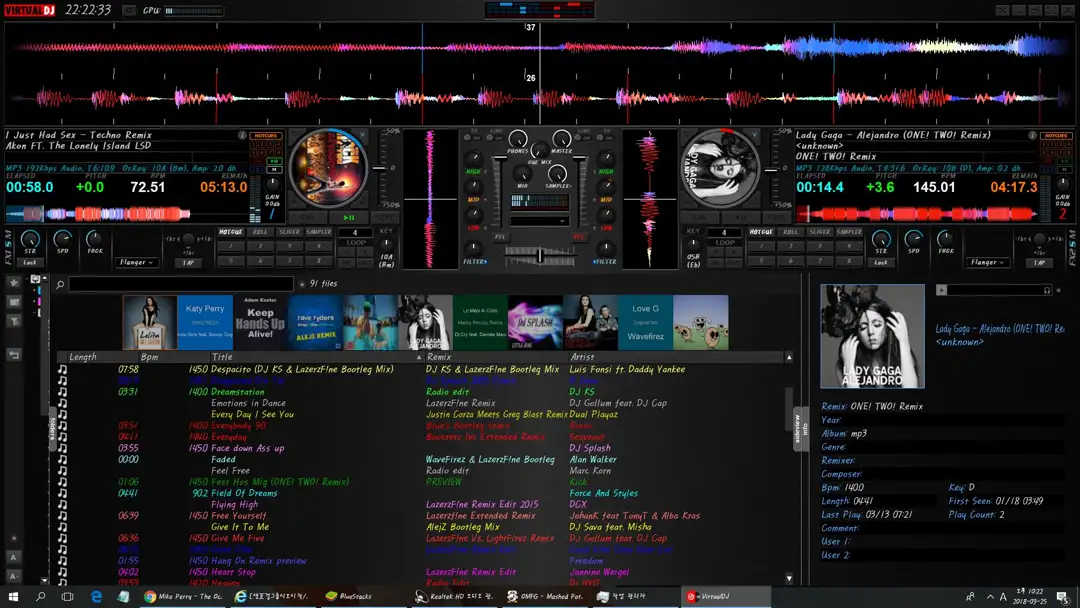This screenshot has height=608, width=1080.
Task: Click left deck TAP tempo button
Action: point(188,262)
